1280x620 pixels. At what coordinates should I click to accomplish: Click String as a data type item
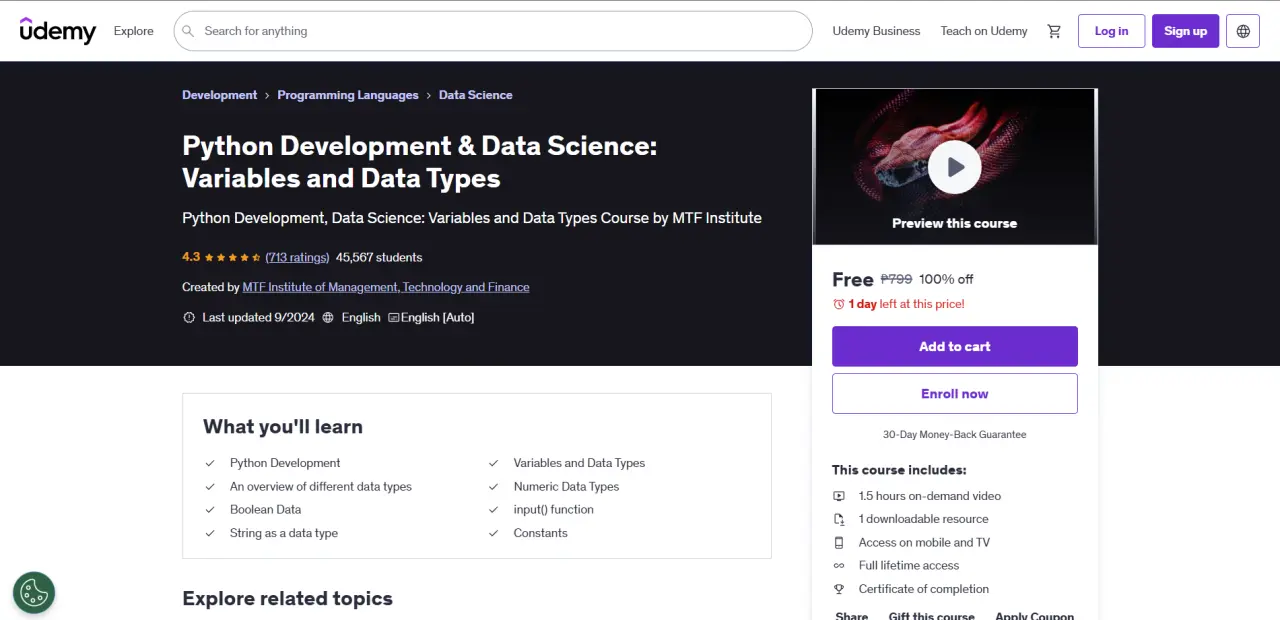[x=284, y=533]
